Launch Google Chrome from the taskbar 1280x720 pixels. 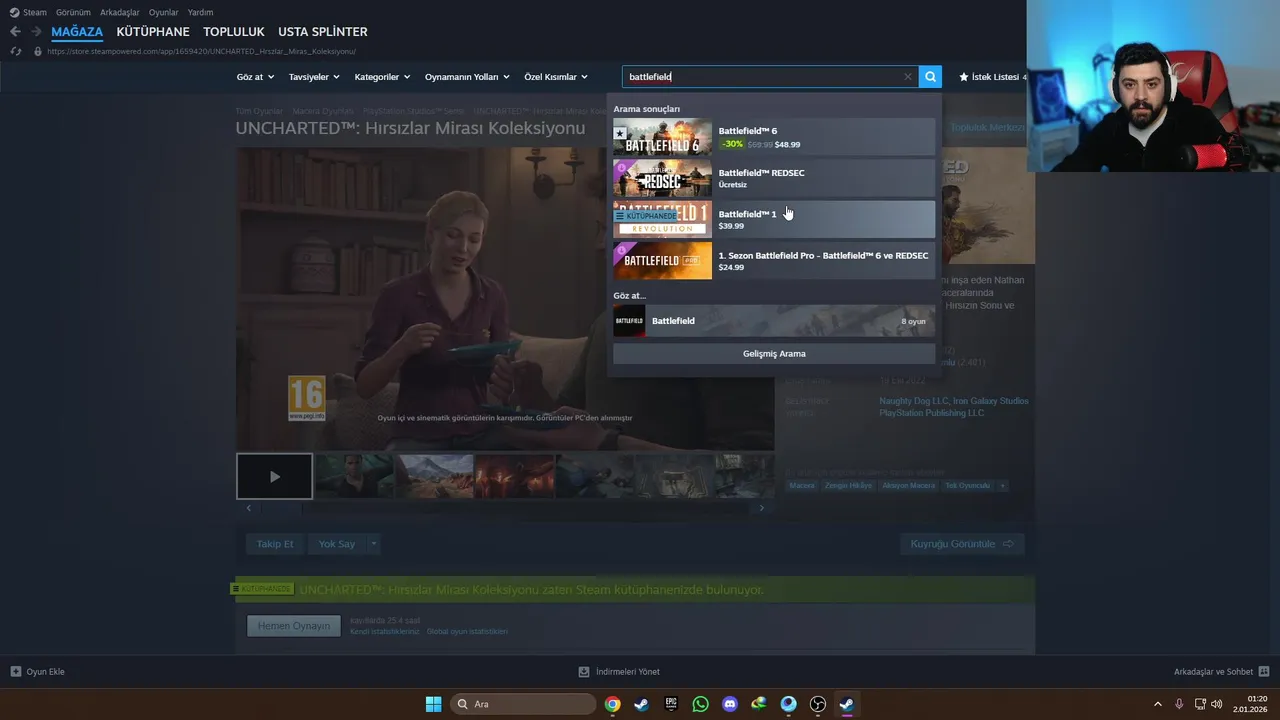pyautogui.click(x=612, y=704)
